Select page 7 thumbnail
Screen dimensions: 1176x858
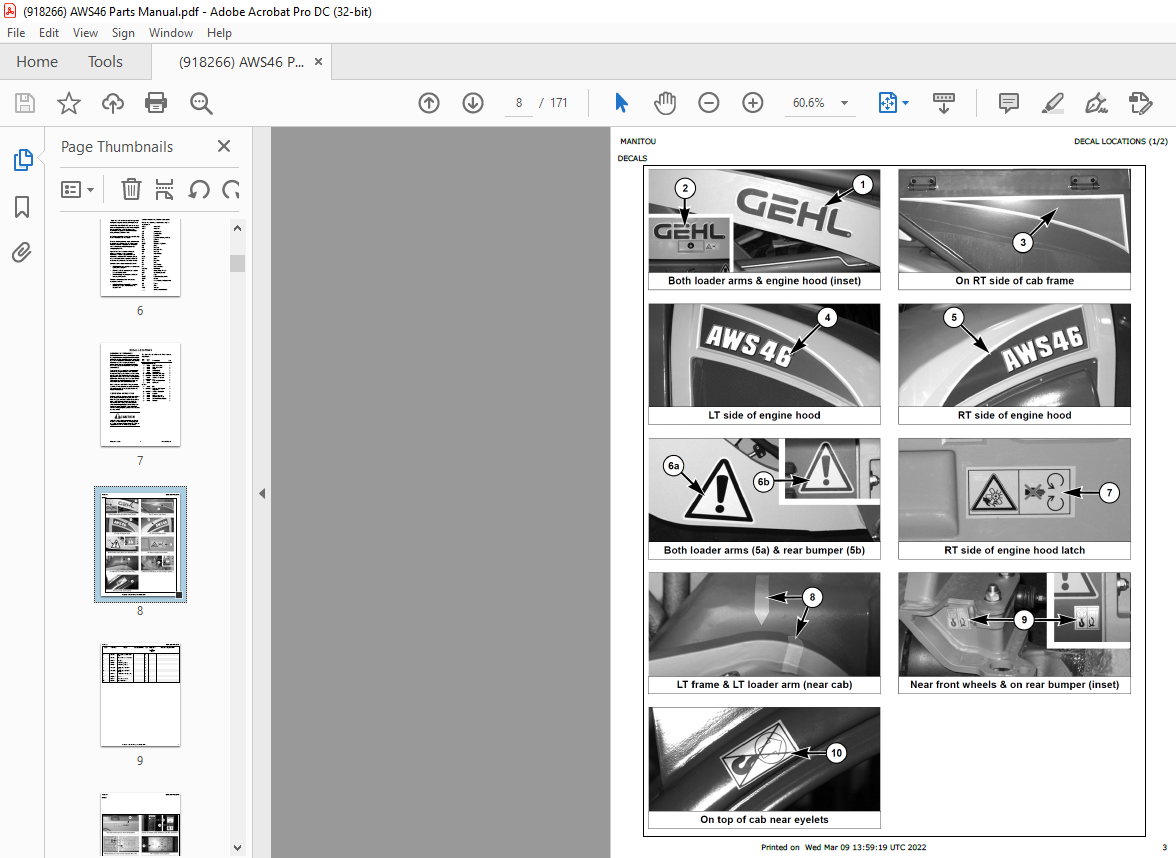coord(140,394)
